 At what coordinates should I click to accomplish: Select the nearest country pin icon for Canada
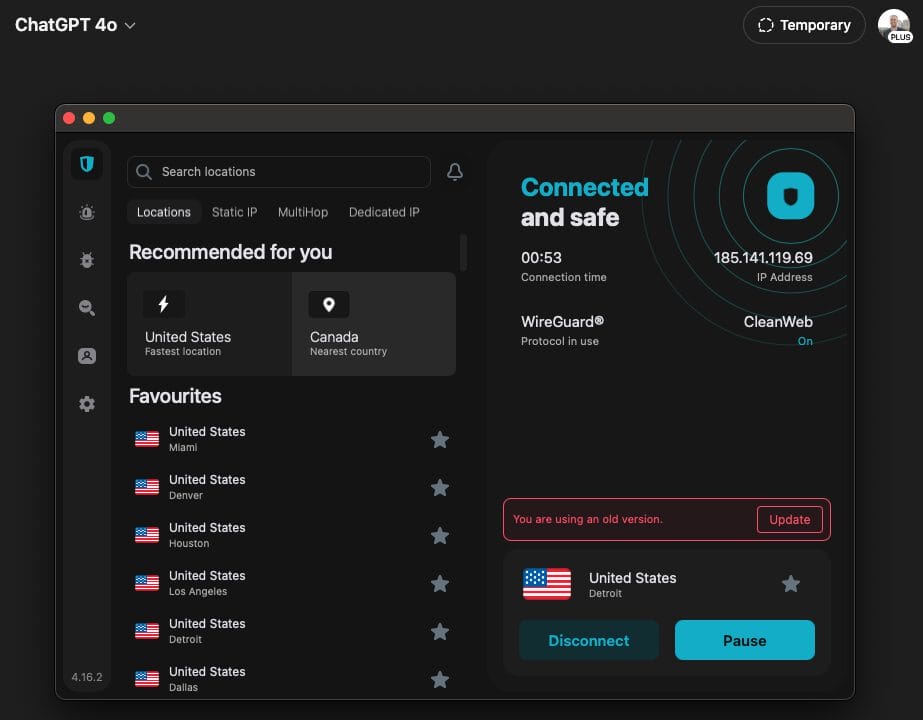pos(328,304)
